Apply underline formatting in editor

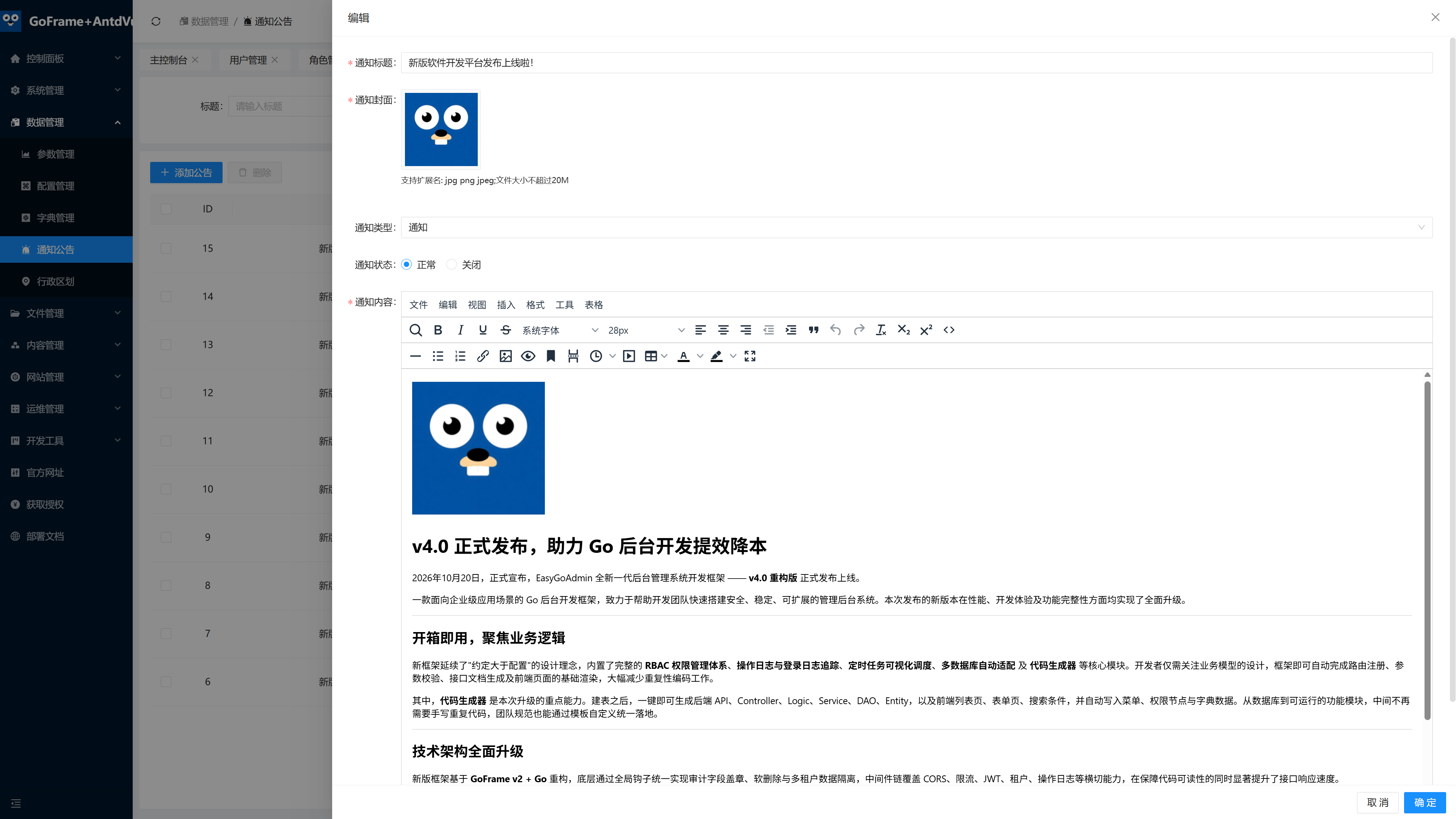click(483, 330)
